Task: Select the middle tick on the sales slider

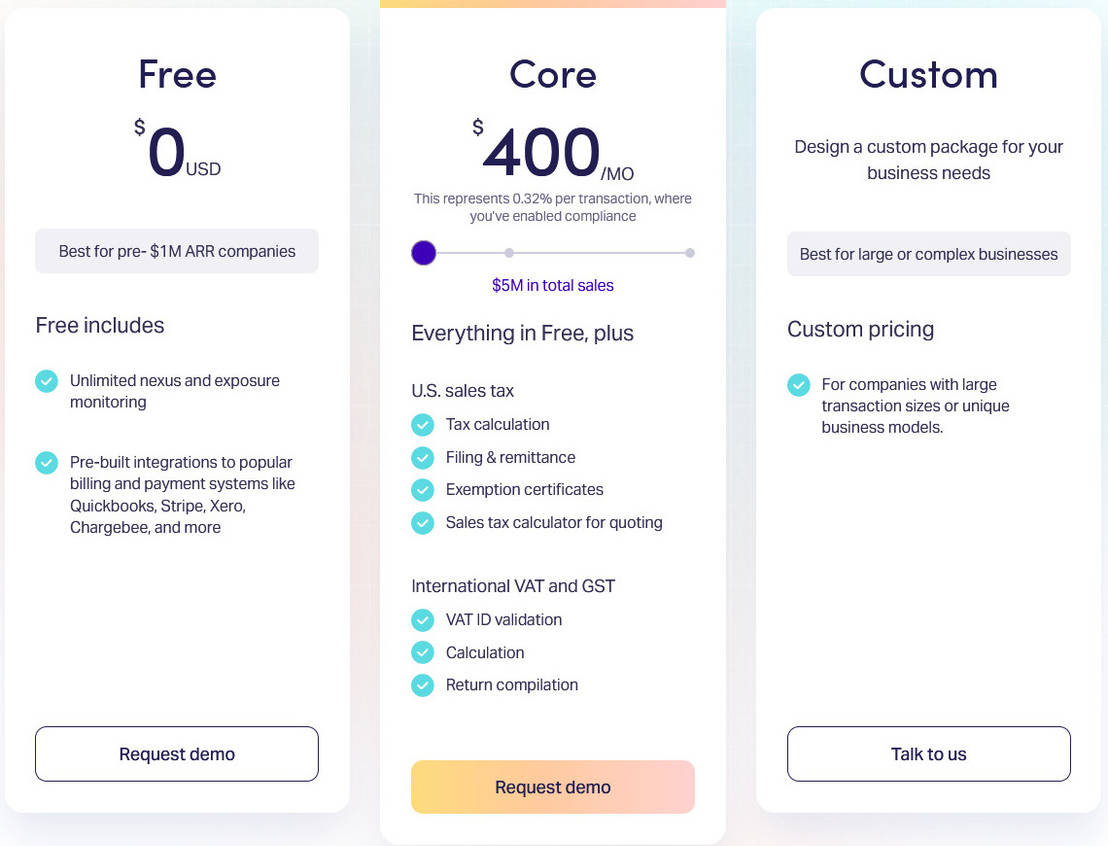Action: point(508,253)
